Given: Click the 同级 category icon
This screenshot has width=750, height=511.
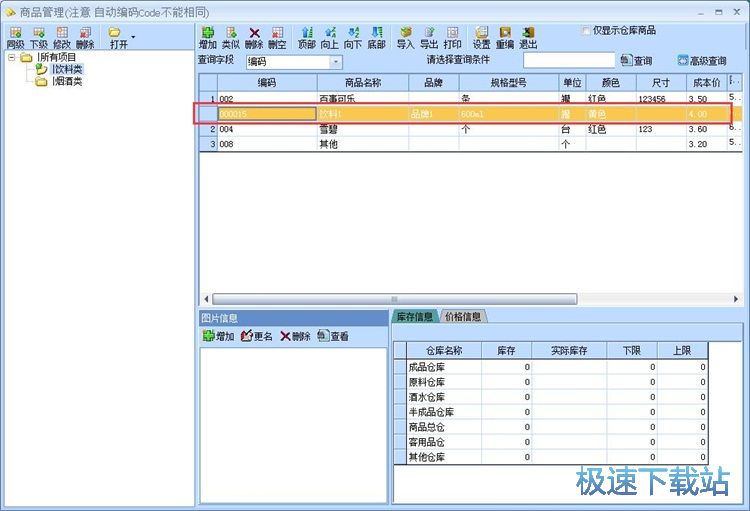Looking at the screenshot, I should point(15,38).
